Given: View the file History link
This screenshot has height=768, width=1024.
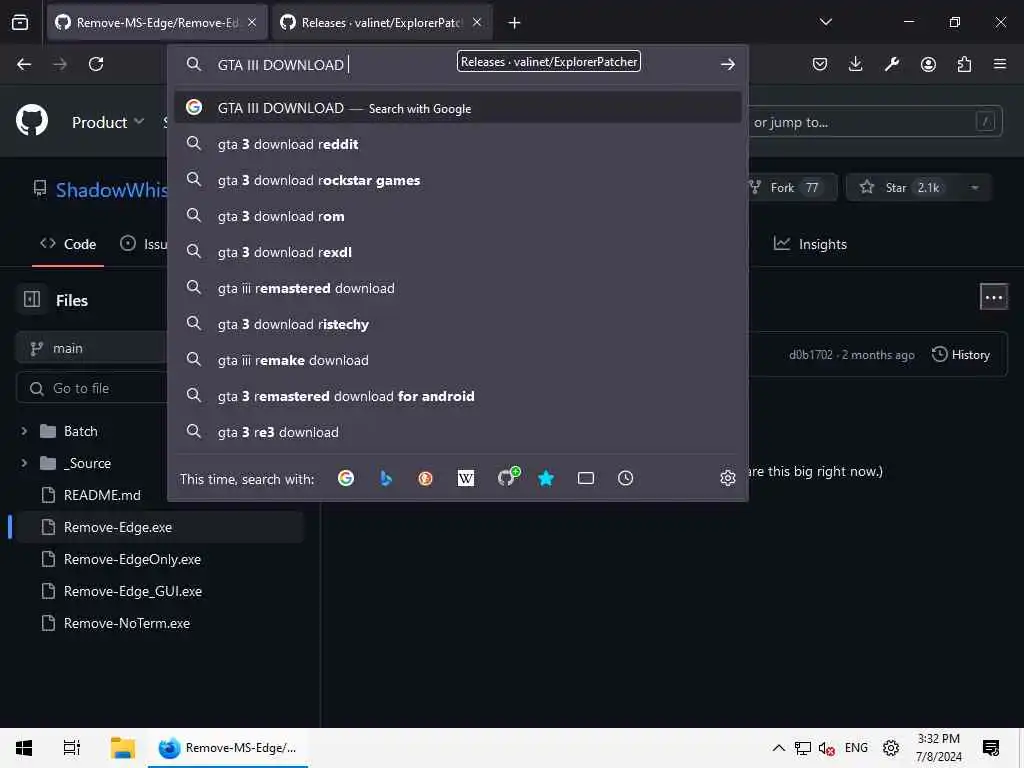Looking at the screenshot, I should click(961, 355).
